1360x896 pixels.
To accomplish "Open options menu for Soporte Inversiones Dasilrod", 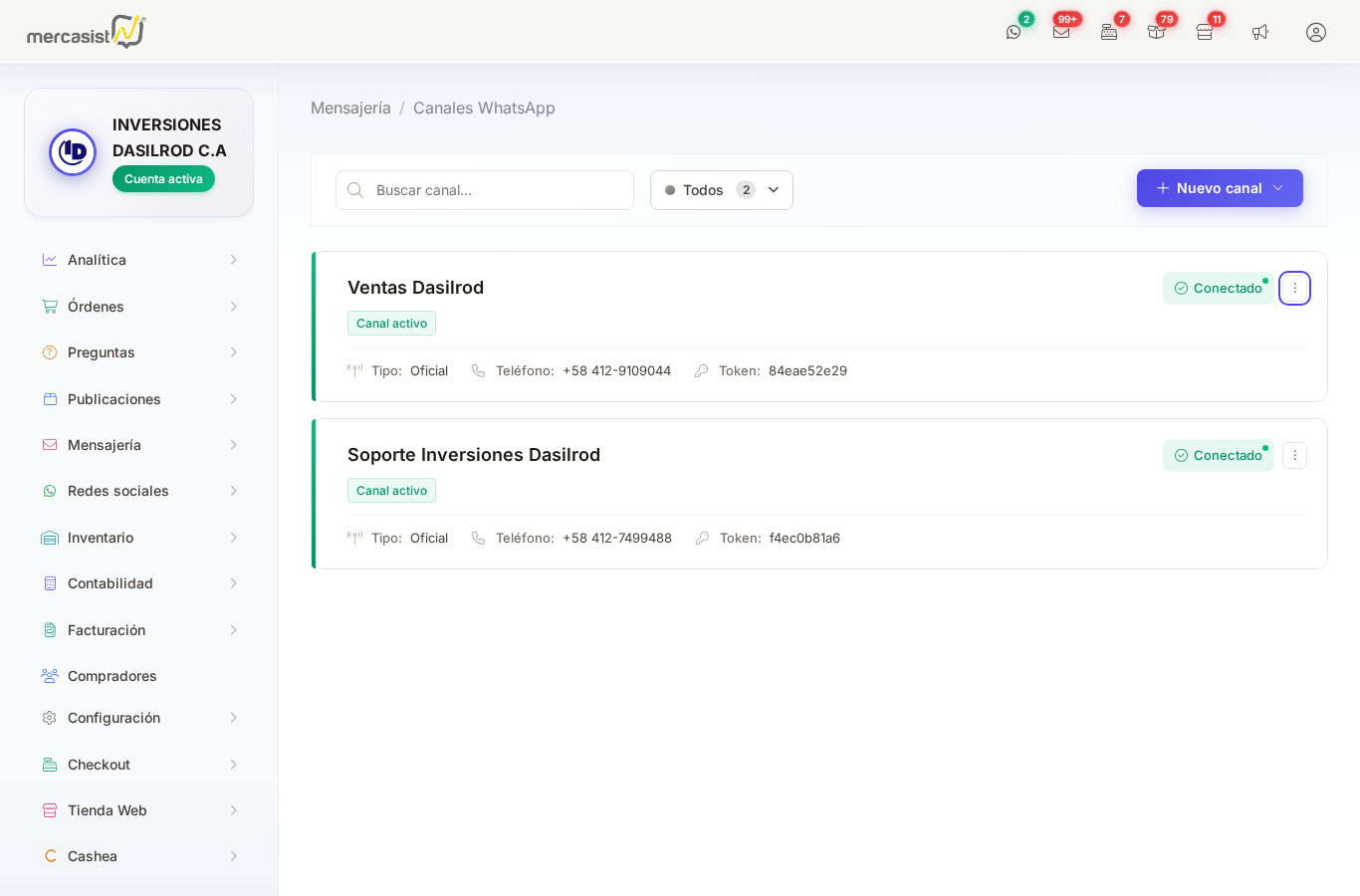I will click(x=1294, y=455).
